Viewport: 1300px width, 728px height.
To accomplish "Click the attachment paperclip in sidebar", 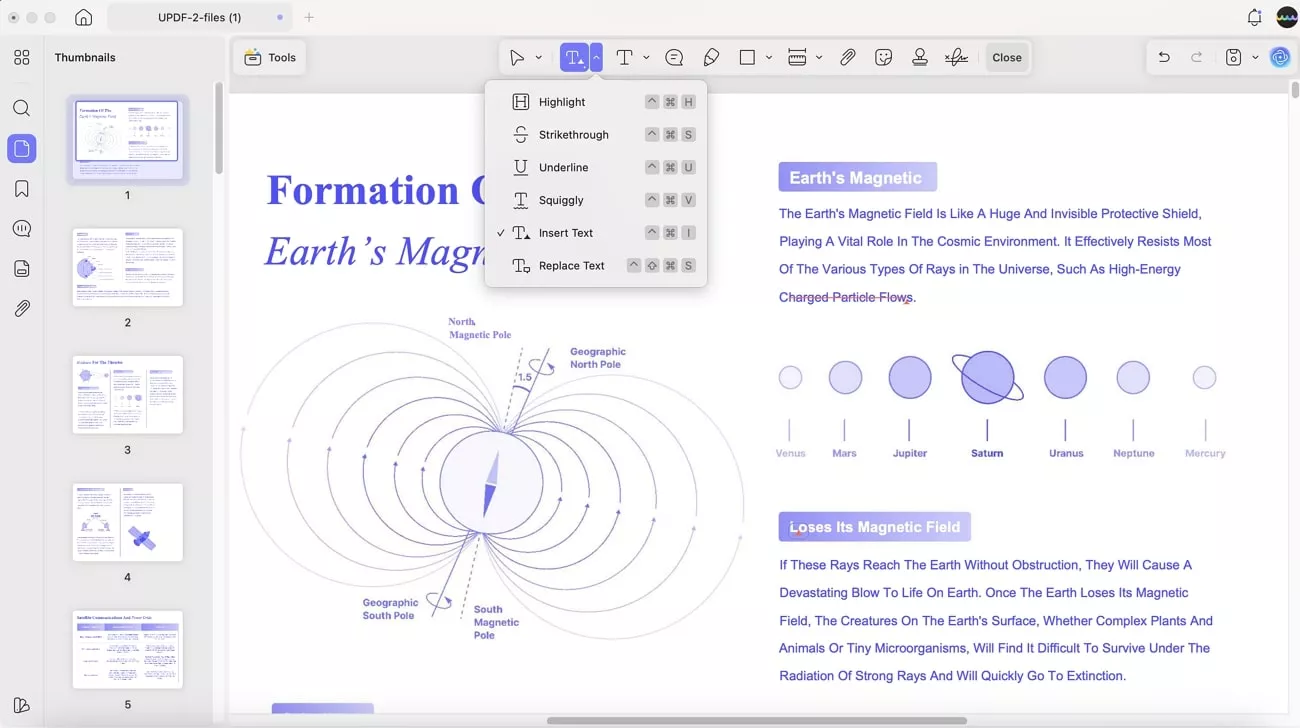I will 21,309.
